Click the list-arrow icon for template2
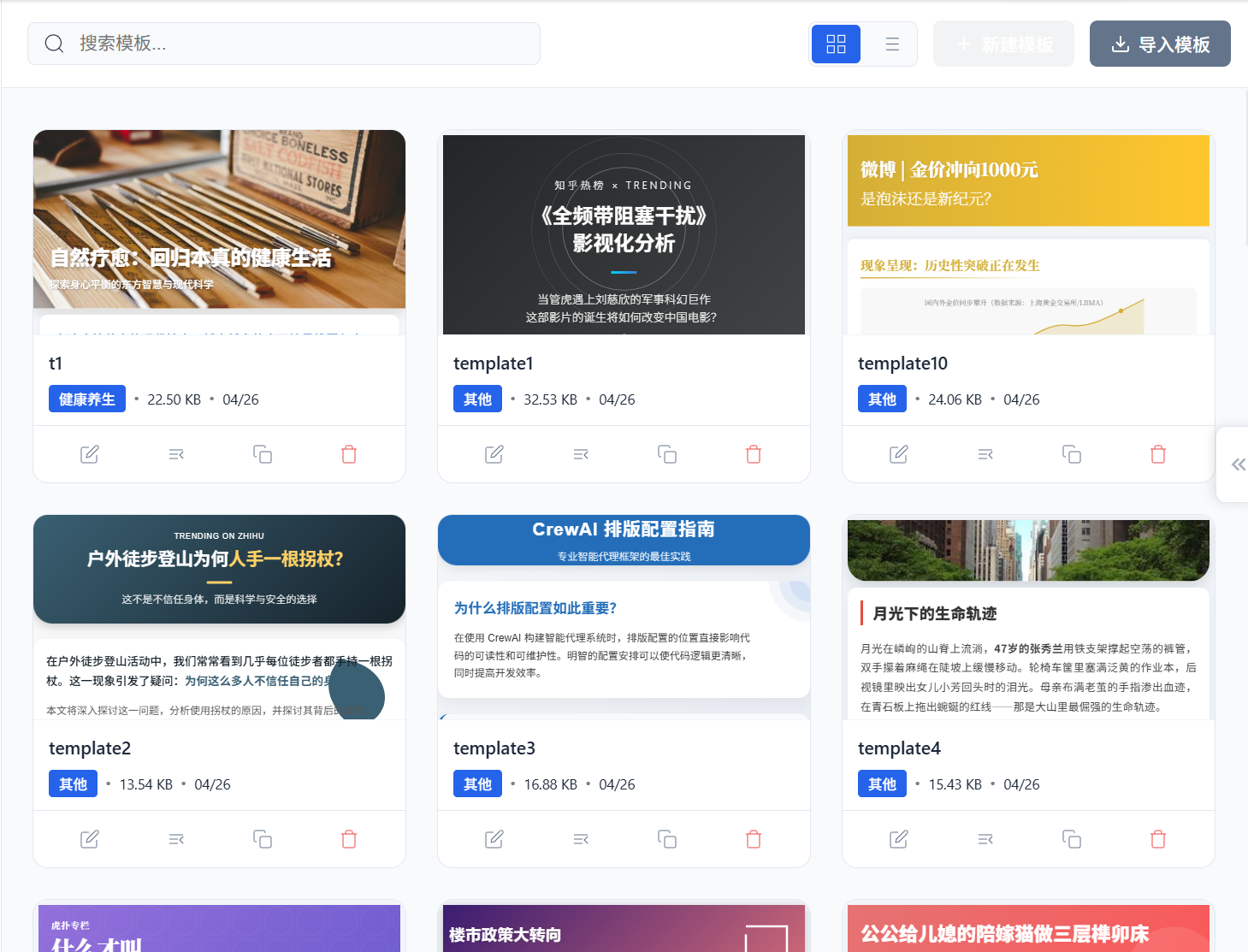1248x952 pixels. pyautogui.click(x=176, y=839)
